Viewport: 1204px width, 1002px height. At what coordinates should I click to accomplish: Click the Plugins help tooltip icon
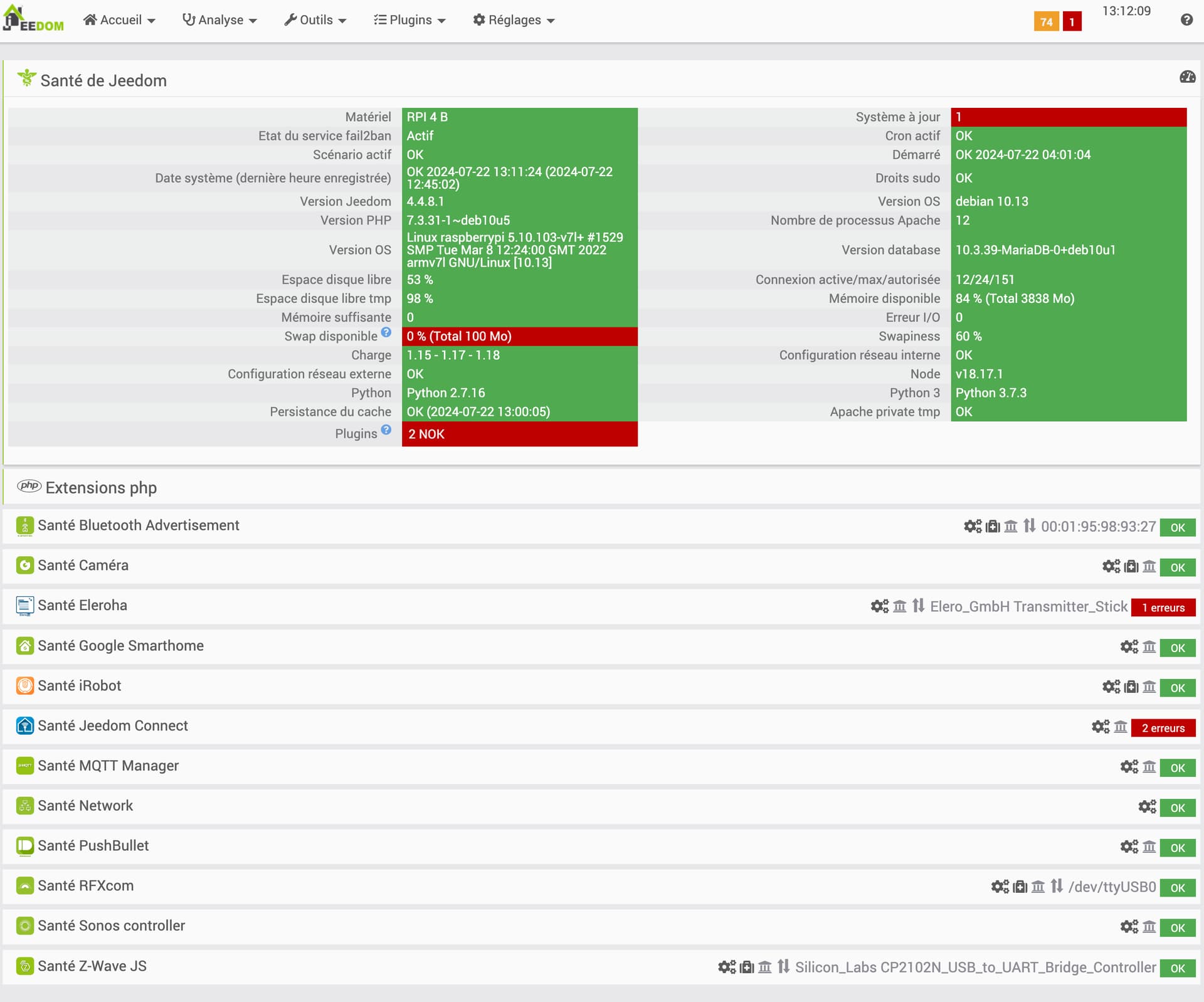[386, 430]
